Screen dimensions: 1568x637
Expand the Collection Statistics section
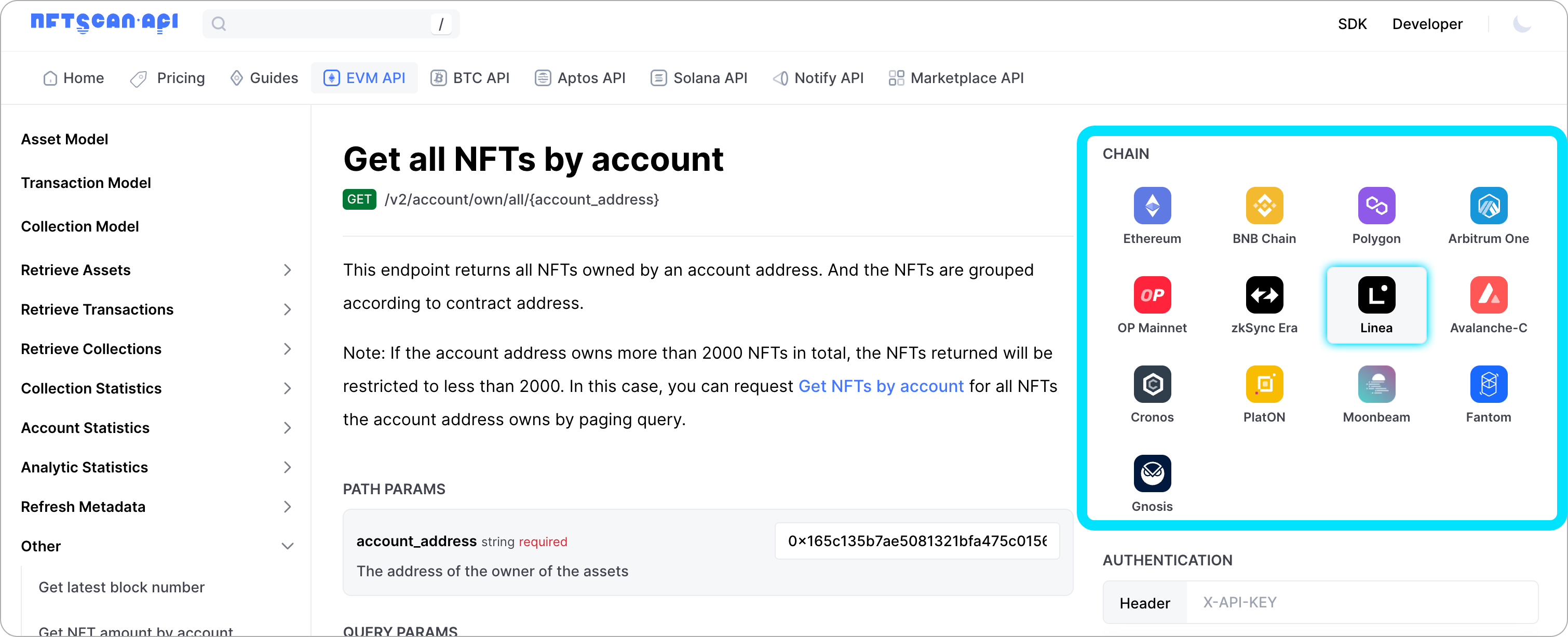[x=287, y=388]
